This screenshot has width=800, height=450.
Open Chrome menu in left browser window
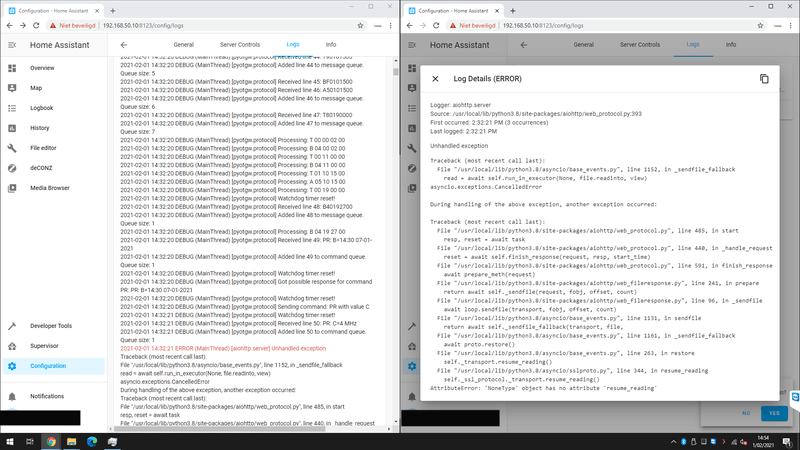pyautogui.click(x=391, y=26)
